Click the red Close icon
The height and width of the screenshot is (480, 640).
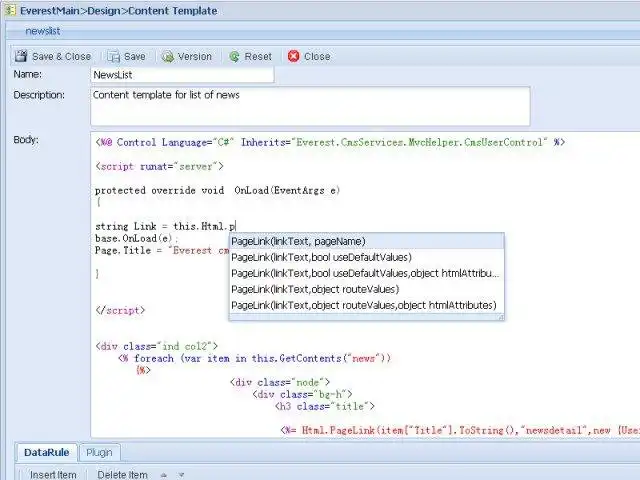tap(293, 56)
